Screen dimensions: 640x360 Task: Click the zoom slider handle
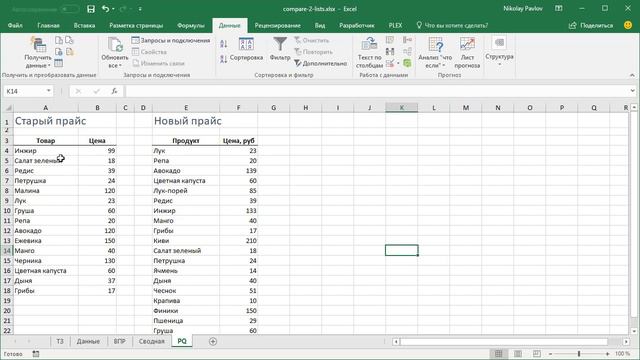579,354
